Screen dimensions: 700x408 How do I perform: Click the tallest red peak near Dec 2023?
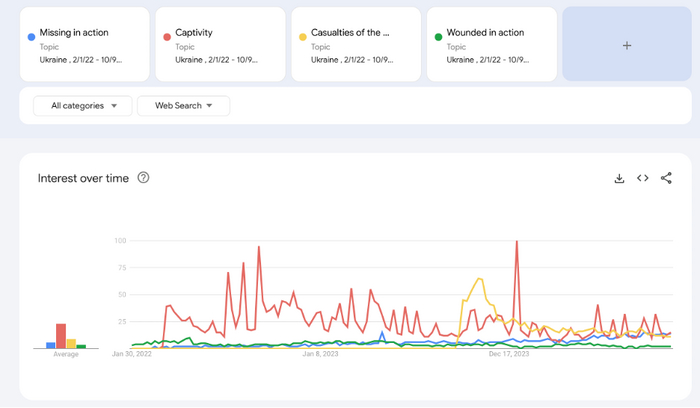517,243
